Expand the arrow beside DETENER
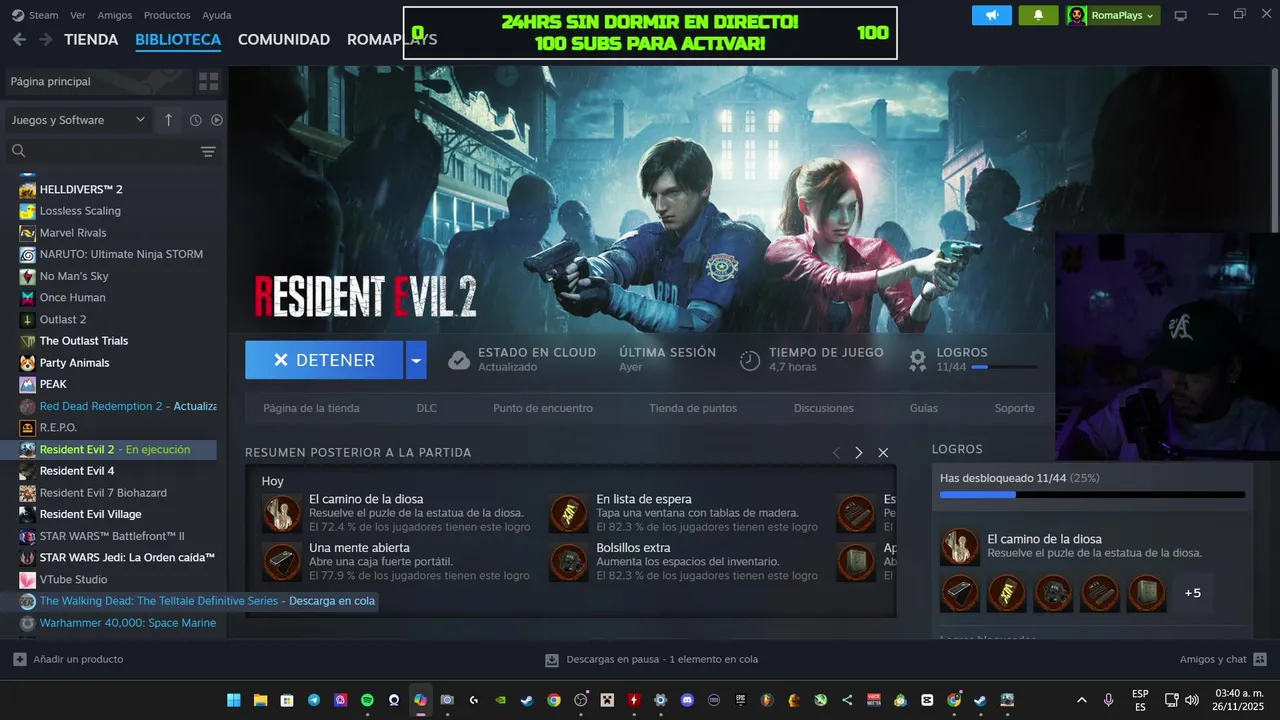1280x720 pixels. tap(416, 360)
